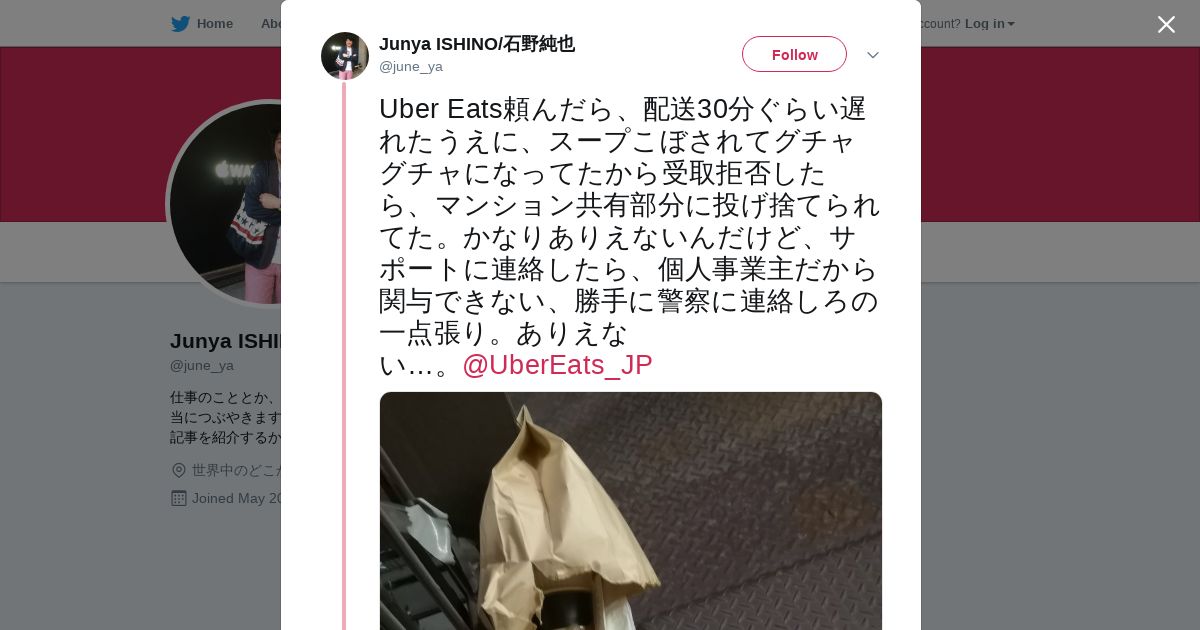The height and width of the screenshot is (630, 1200).
Task: Click the Junya ISHINO/石野純也 display name
Action: click(477, 44)
